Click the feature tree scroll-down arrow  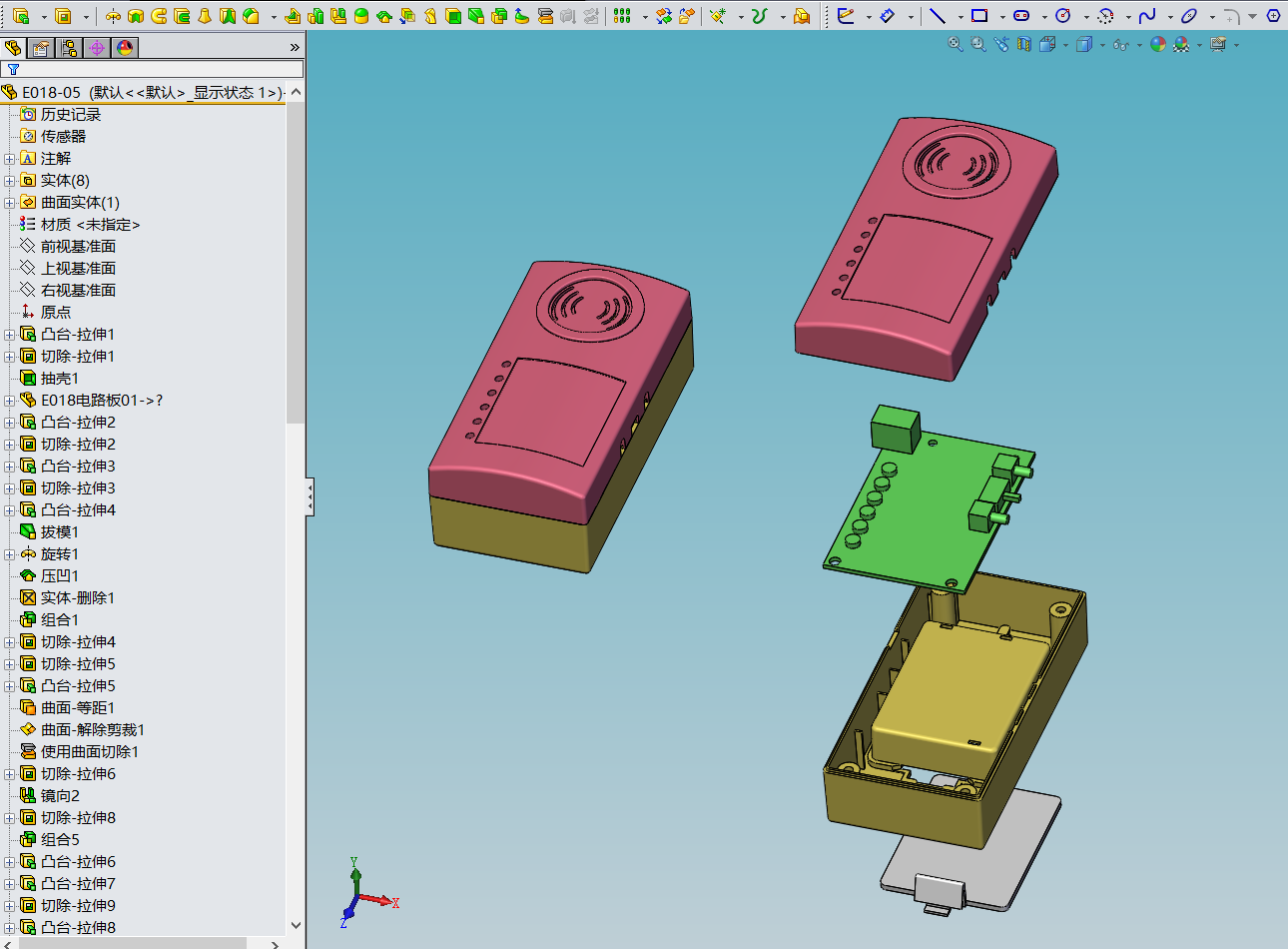[x=295, y=926]
